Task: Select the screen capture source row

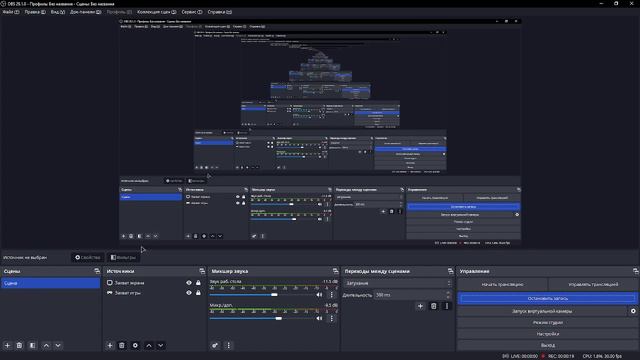Action: [154, 282]
